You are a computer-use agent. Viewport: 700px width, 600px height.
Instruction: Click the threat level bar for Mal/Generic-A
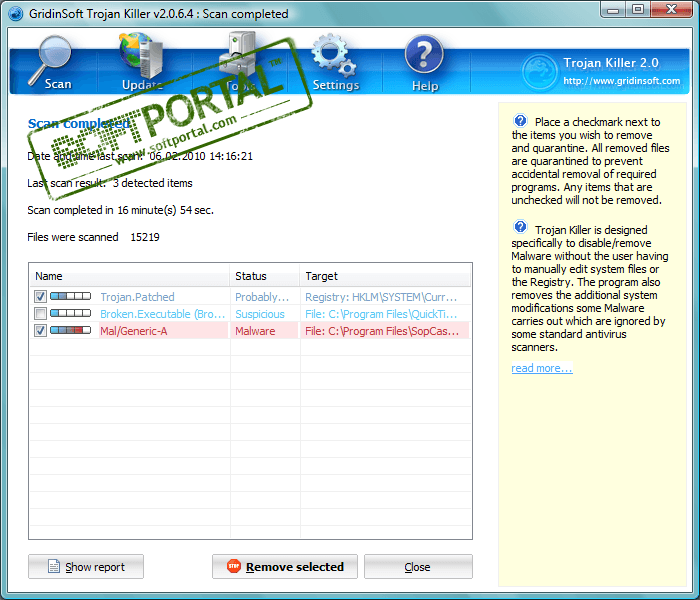point(71,330)
